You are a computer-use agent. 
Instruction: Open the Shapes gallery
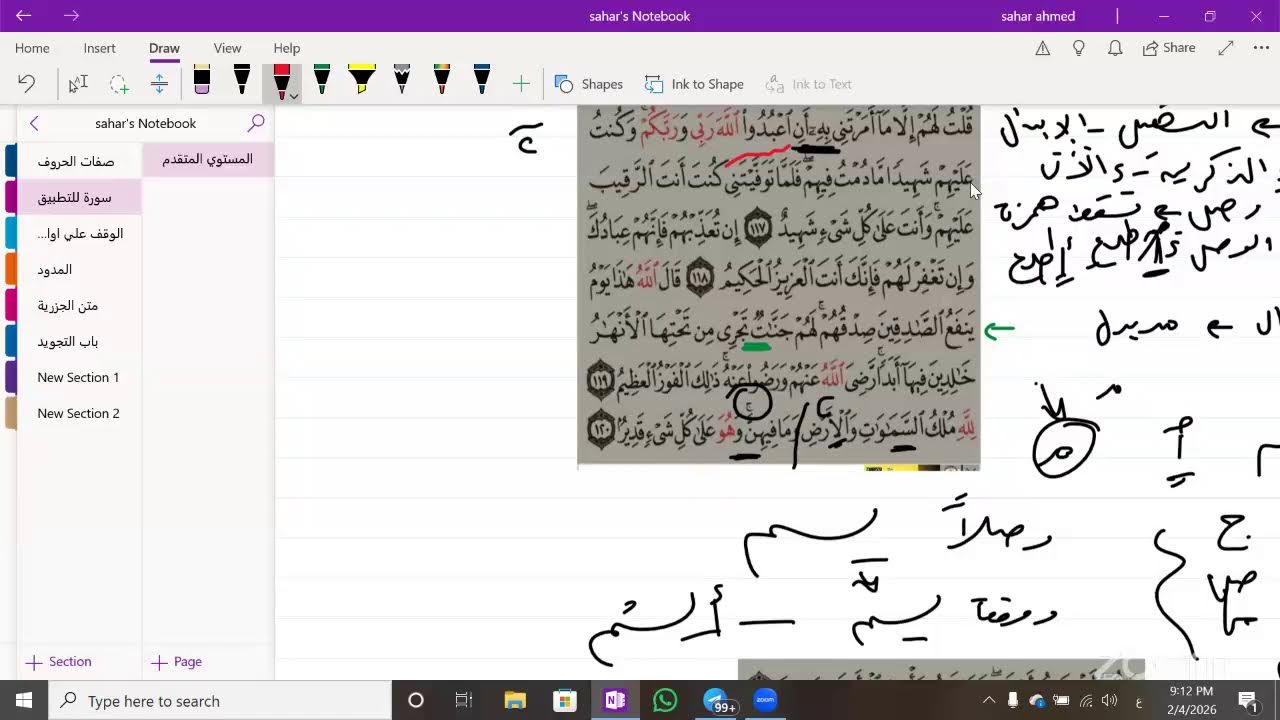click(589, 84)
